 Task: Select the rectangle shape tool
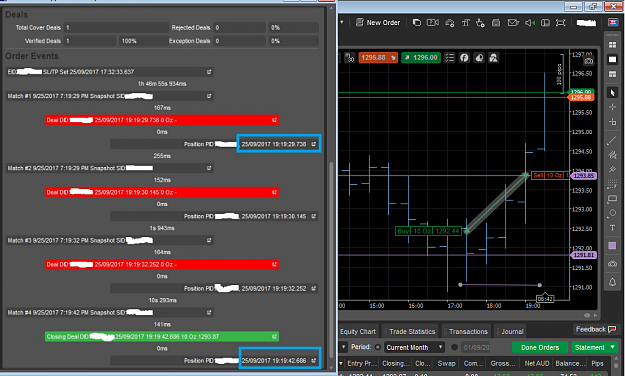612,199
